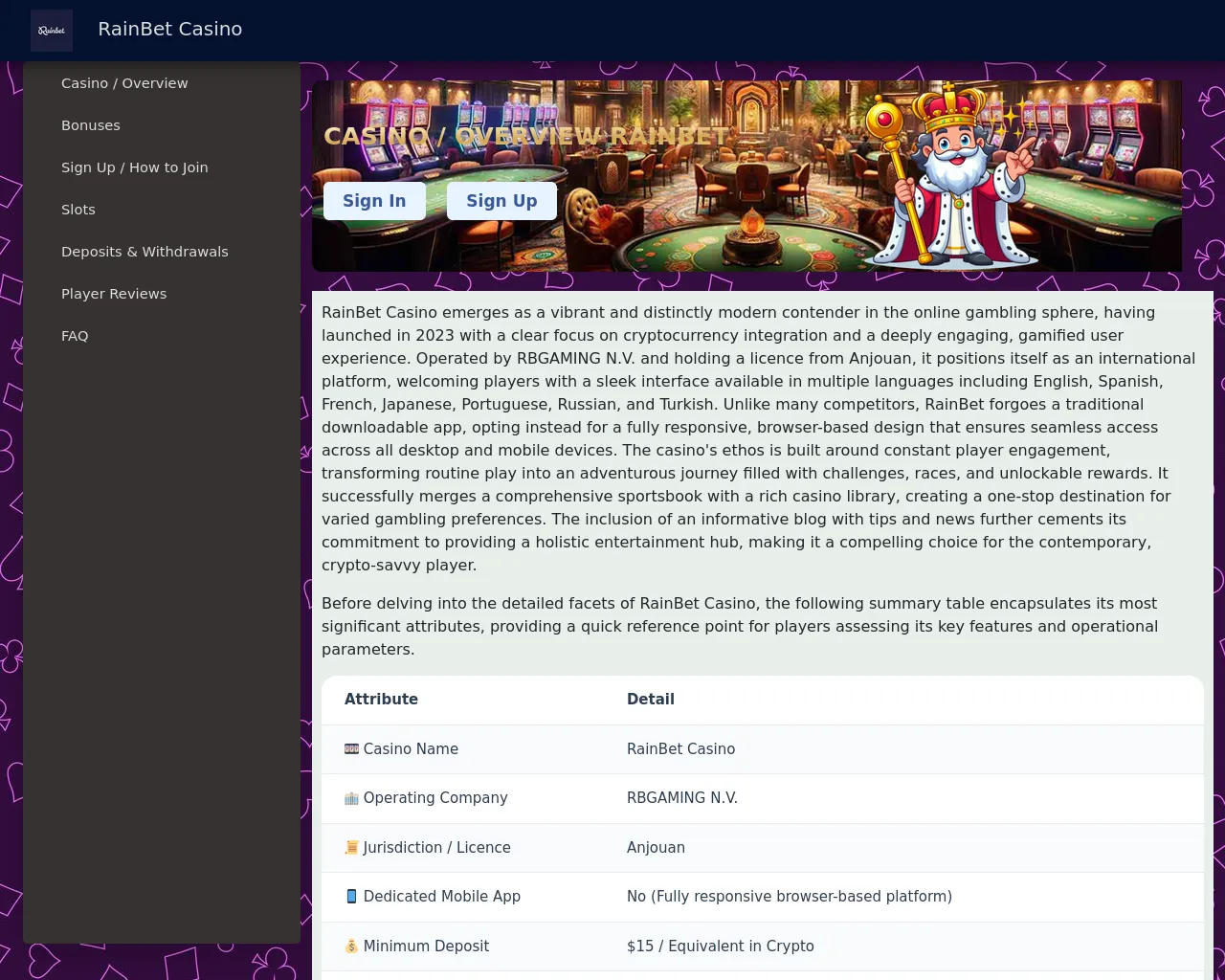Click the RainBet Casino header title
This screenshot has width=1225, height=980.
coord(170,30)
